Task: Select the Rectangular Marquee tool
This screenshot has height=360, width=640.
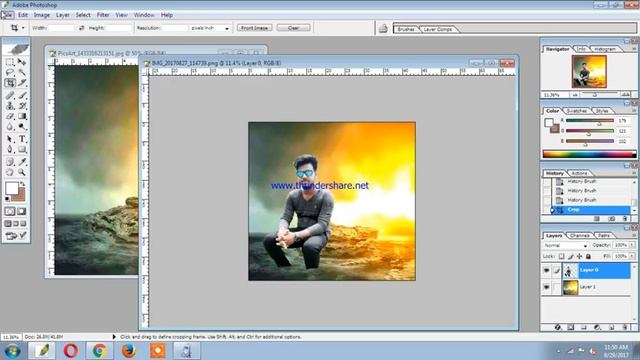Action: (10, 62)
